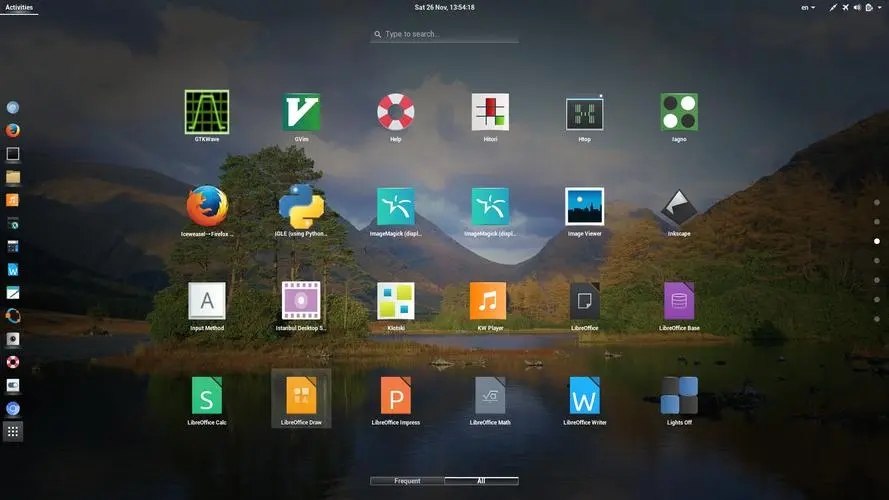Open the Iagno game
This screenshot has width=889, height=500.
click(679, 112)
